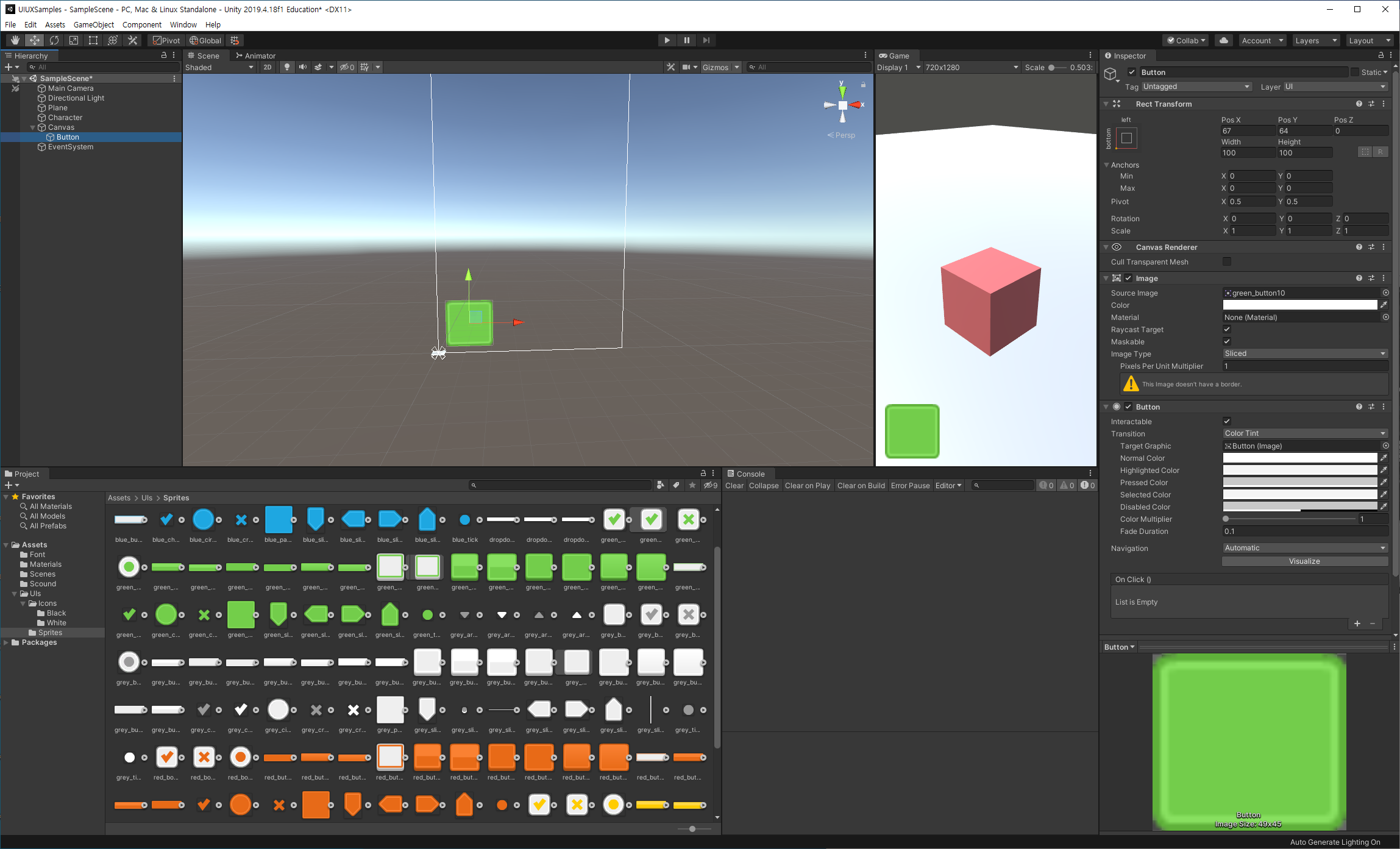The image size is (1400, 849).
Task: Open the Image Type dropdown
Action: click(1304, 353)
